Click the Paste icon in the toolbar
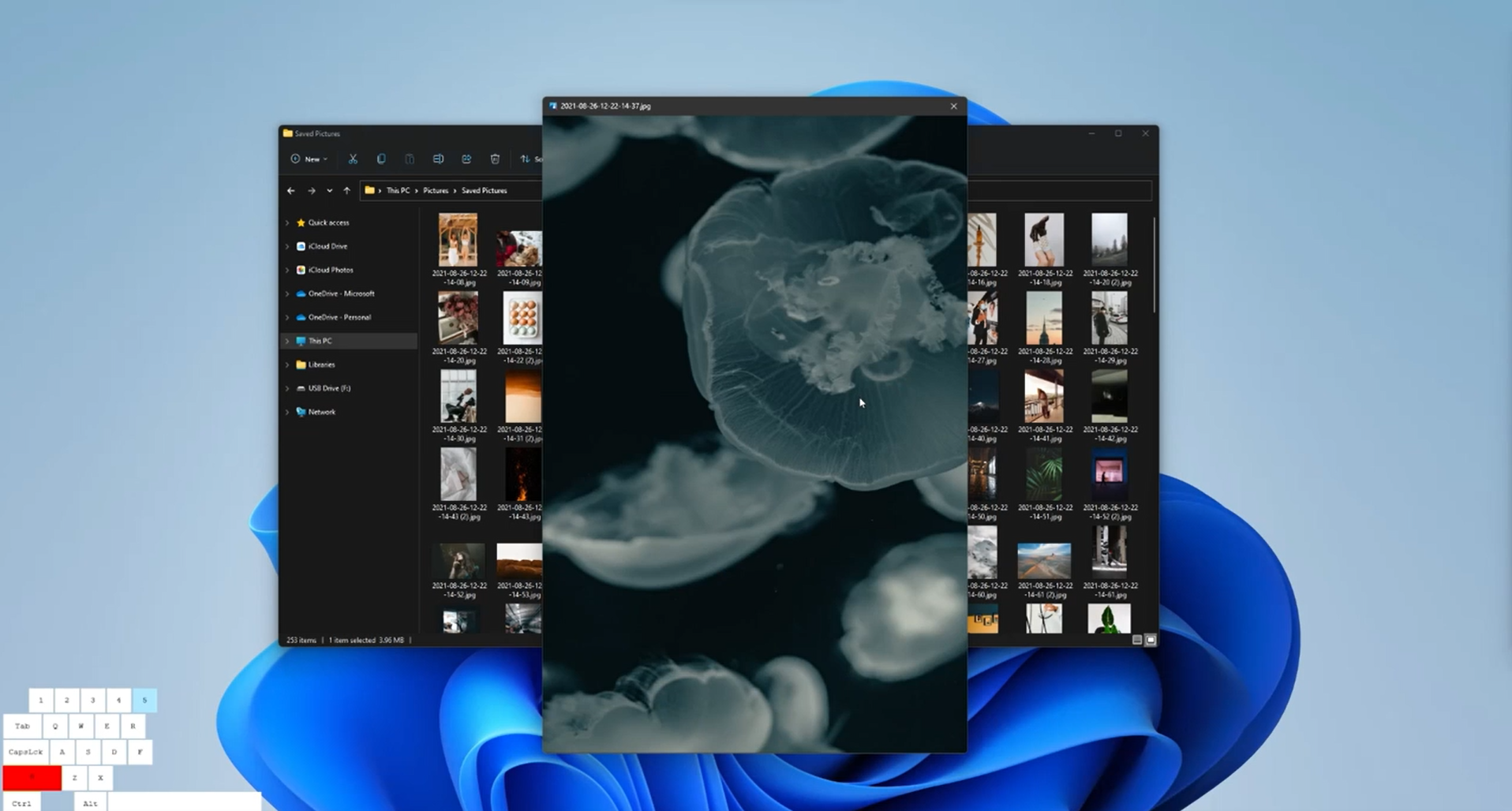The image size is (1512, 811). (x=410, y=159)
